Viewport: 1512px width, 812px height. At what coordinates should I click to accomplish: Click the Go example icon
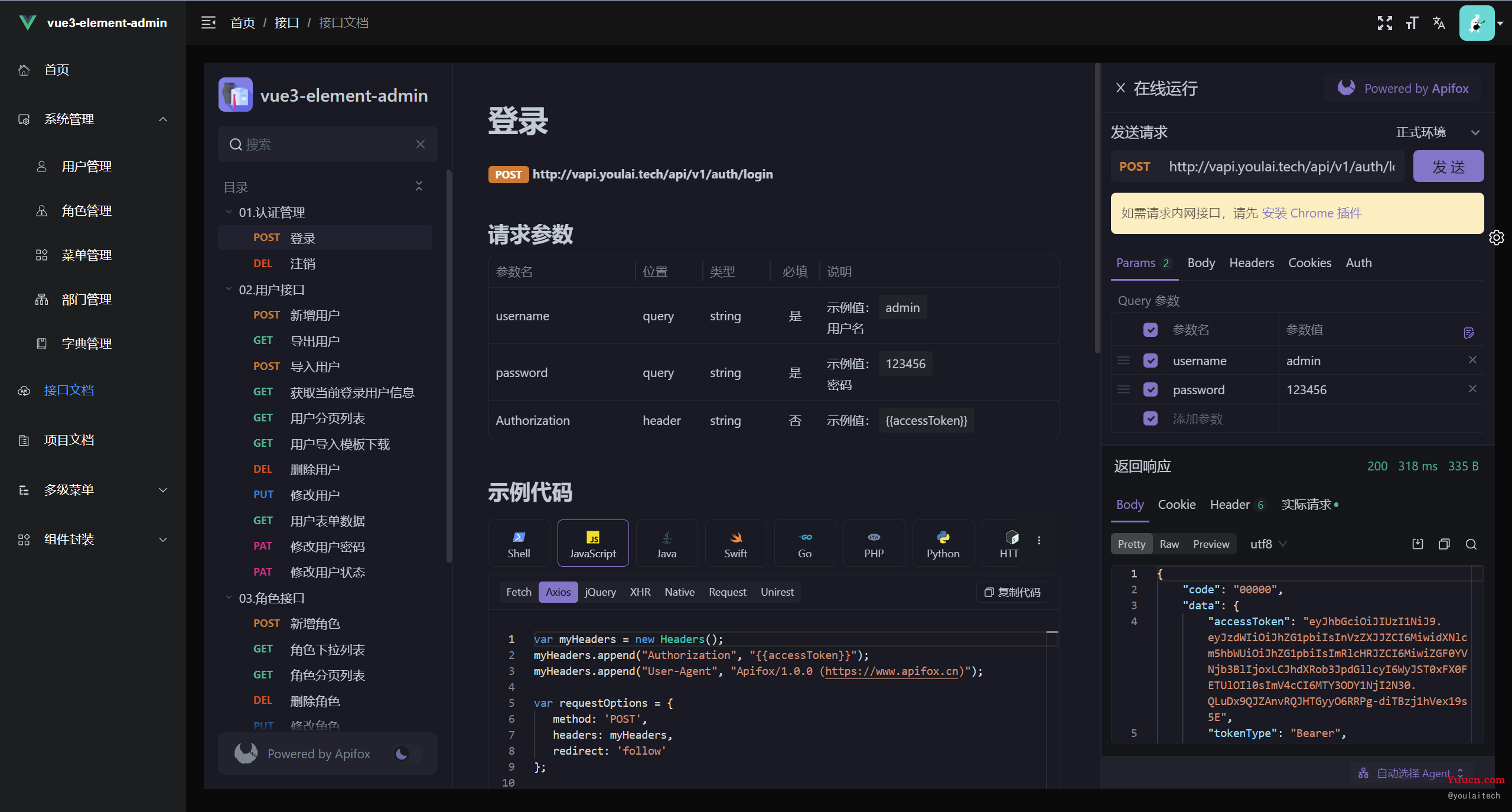(x=806, y=544)
